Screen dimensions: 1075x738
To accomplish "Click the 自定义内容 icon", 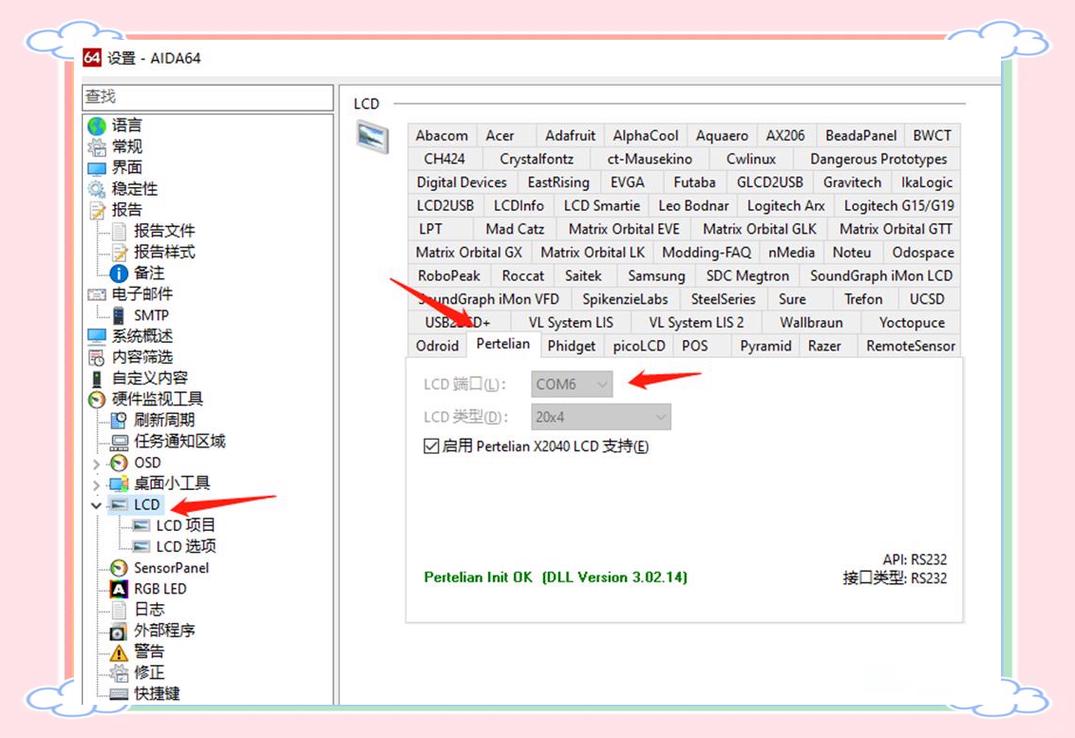I will coord(96,378).
